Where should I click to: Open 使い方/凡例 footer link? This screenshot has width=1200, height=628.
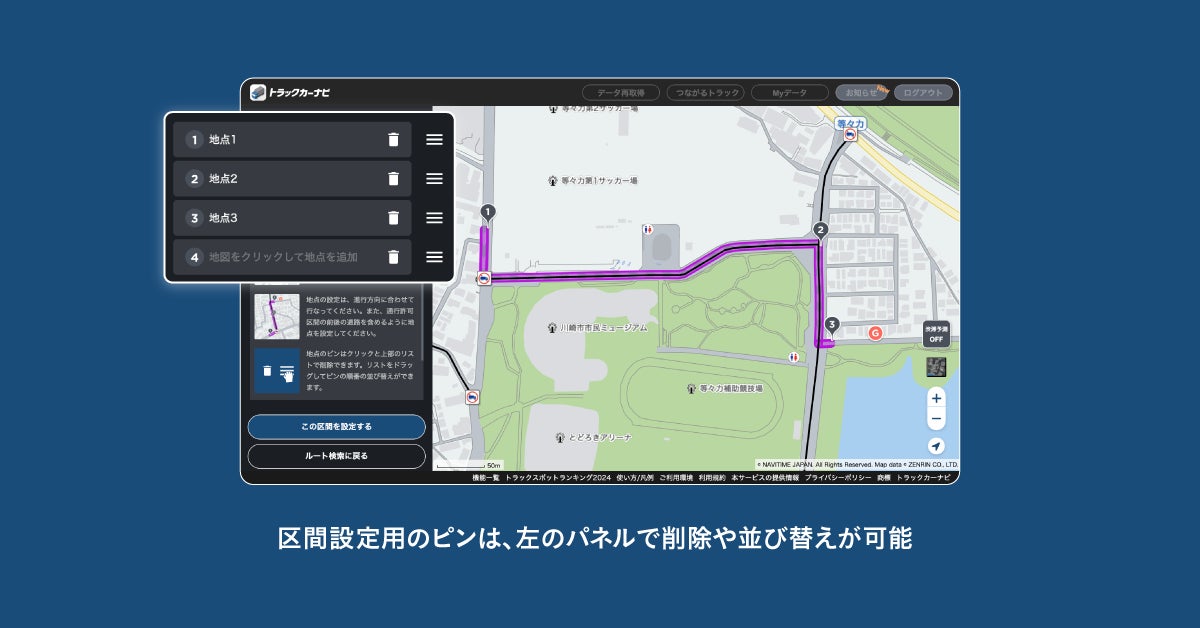pos(635,478)
